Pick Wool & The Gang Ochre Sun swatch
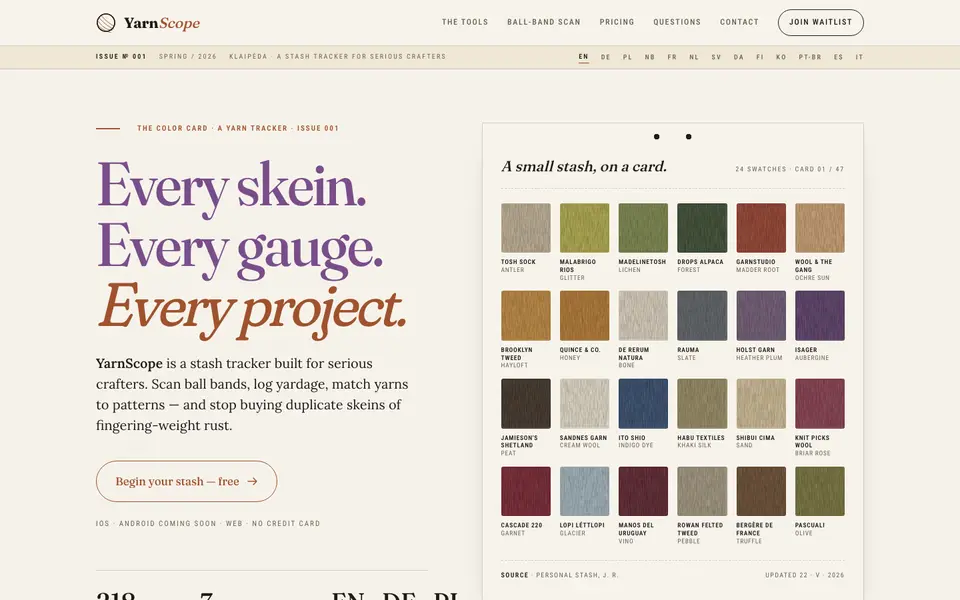 pos(820,228)
